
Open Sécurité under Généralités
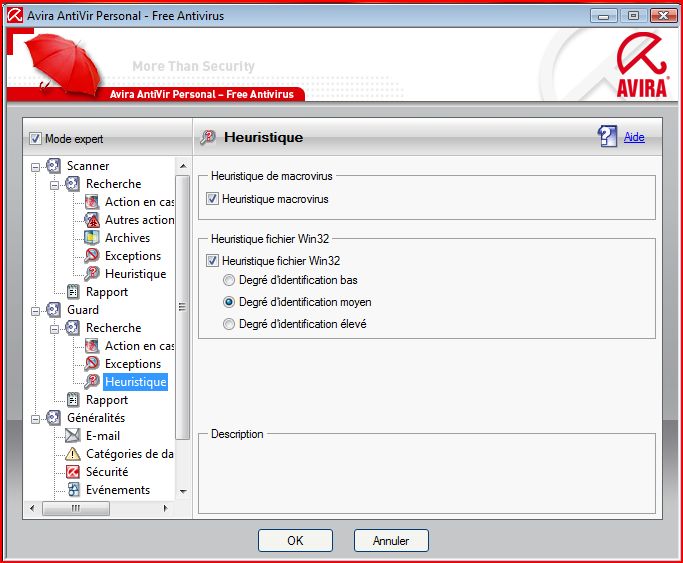(x=107, y=472)
